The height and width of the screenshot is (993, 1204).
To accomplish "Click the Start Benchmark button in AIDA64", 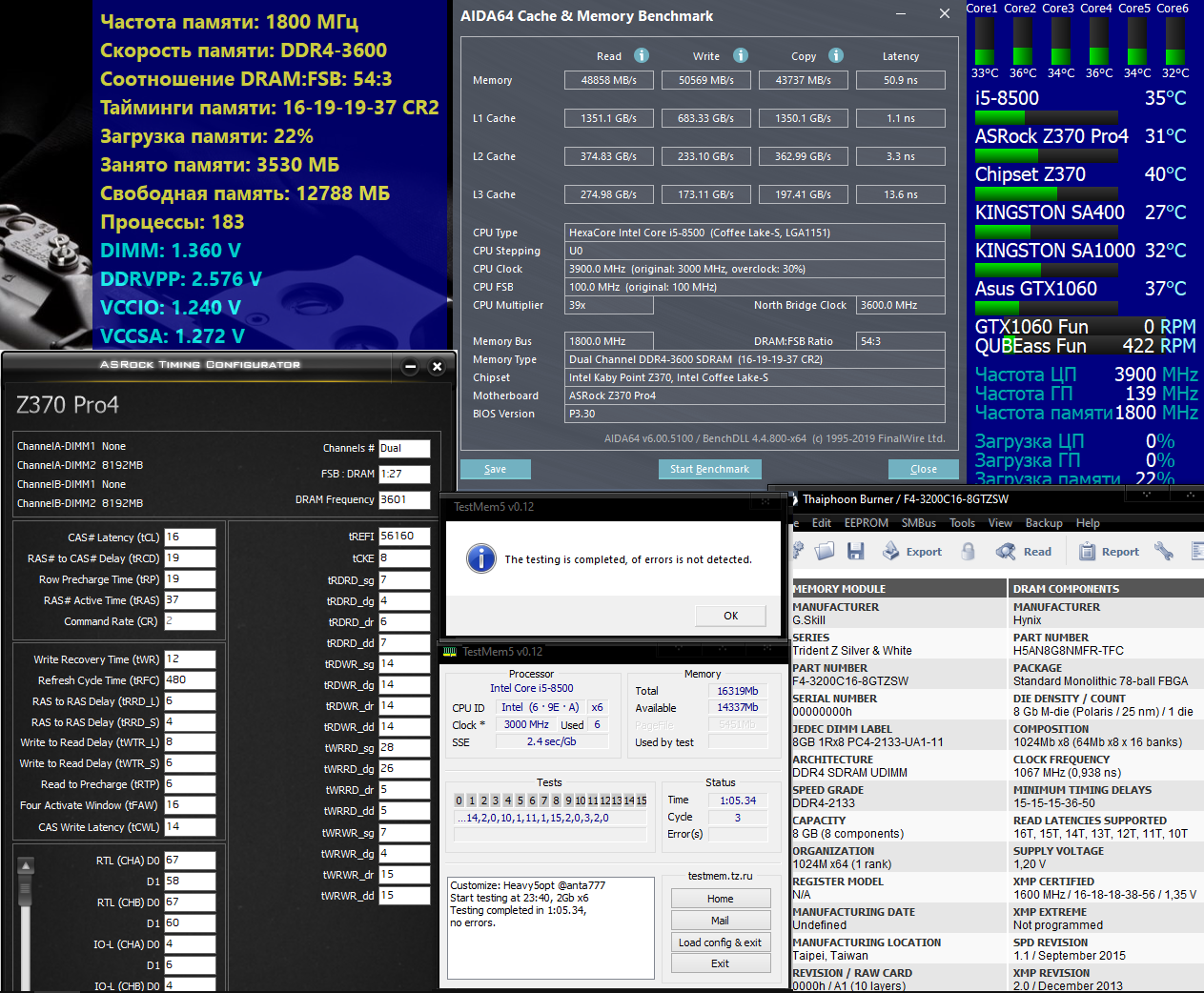I will pos(709,469).
